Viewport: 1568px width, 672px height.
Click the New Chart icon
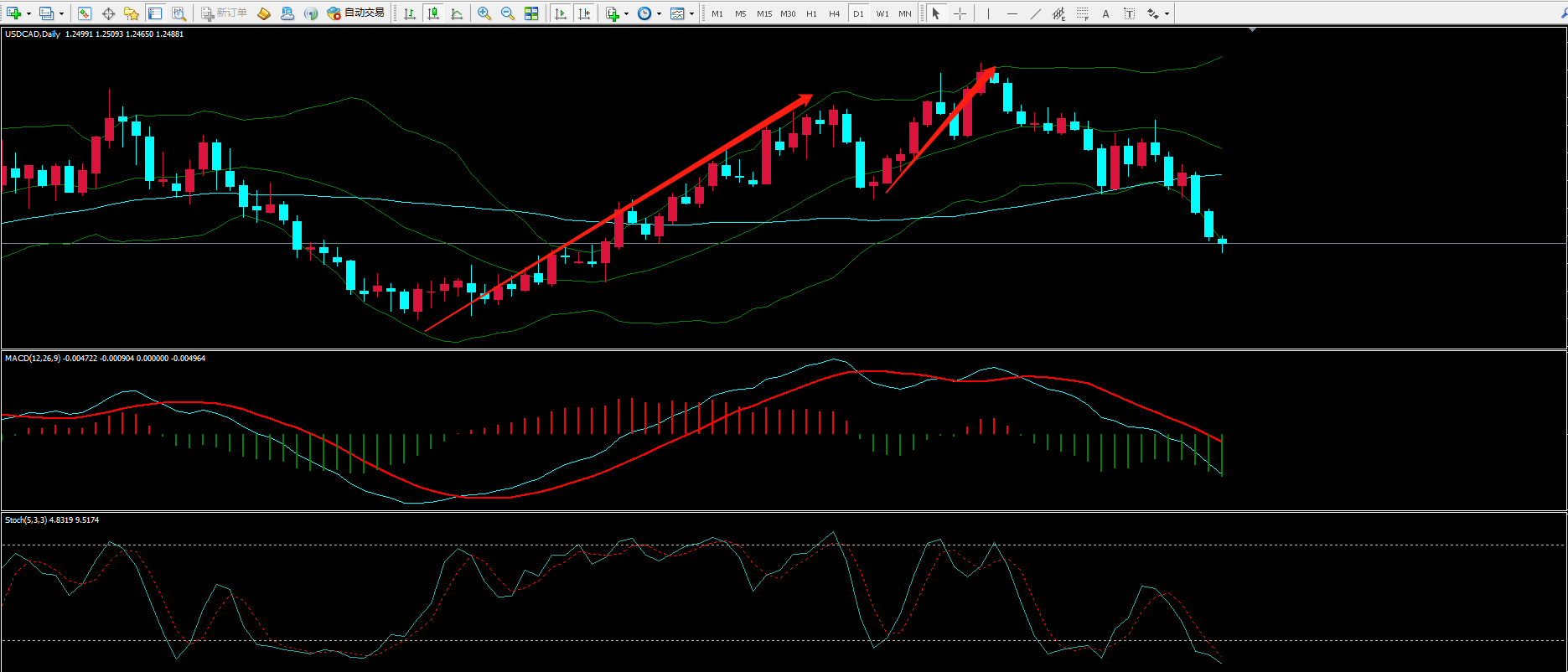(x=13, y=13)
